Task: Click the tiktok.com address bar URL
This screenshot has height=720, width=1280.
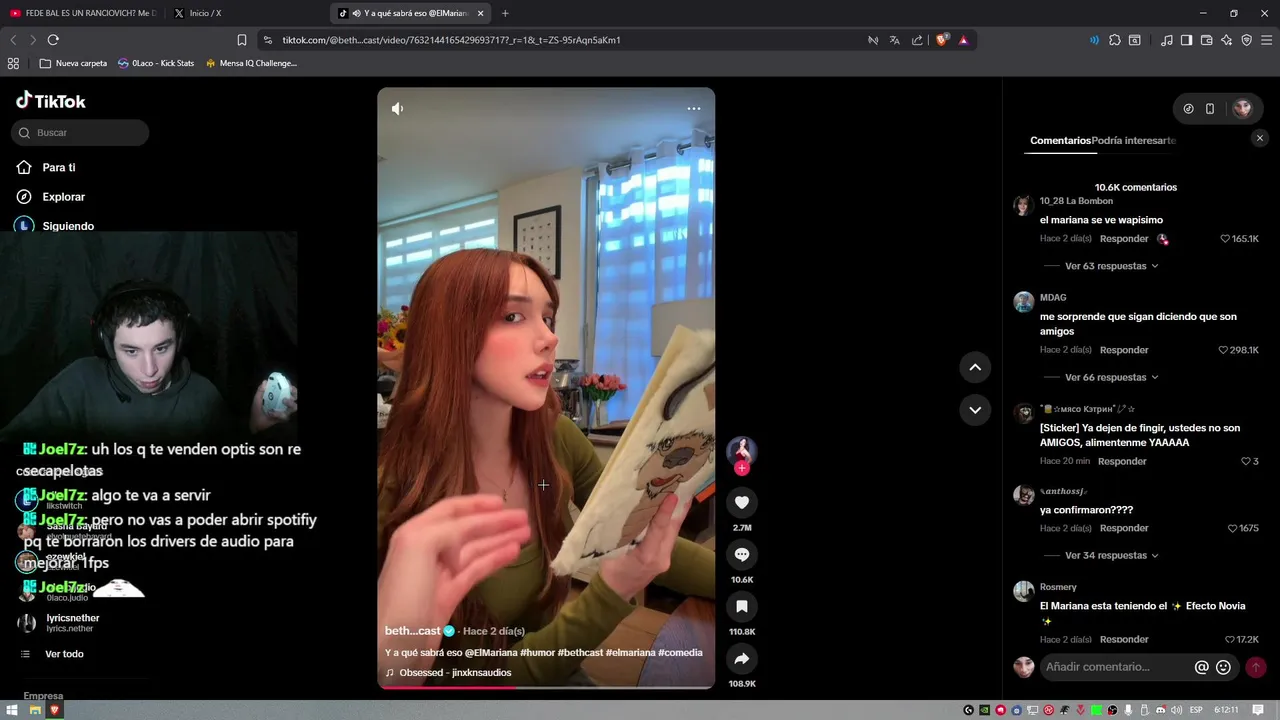Action: tap(451, 40)
